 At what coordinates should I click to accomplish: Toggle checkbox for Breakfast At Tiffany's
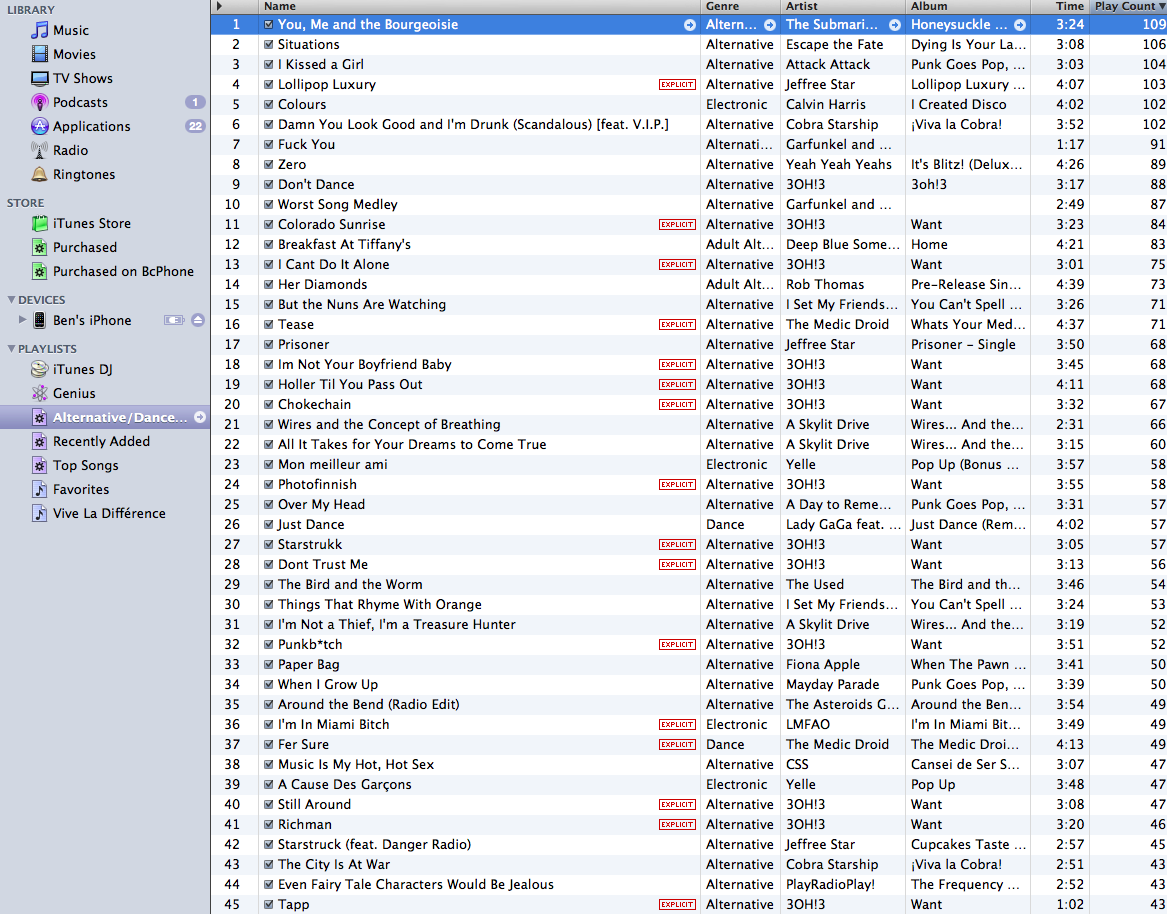(269, 245)
